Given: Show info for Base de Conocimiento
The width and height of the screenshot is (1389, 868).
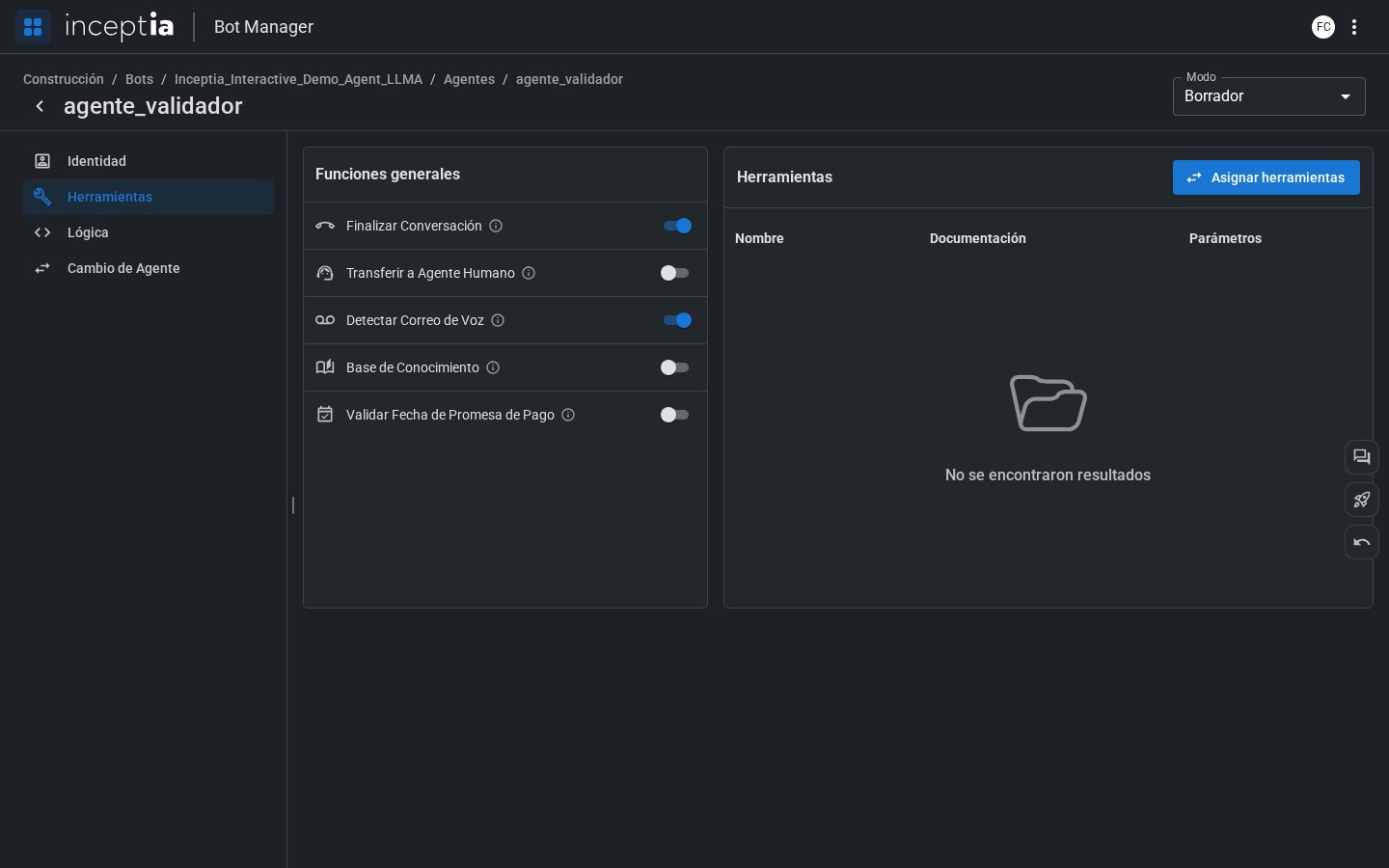Looking at the screenshot, I should (493, 367).
